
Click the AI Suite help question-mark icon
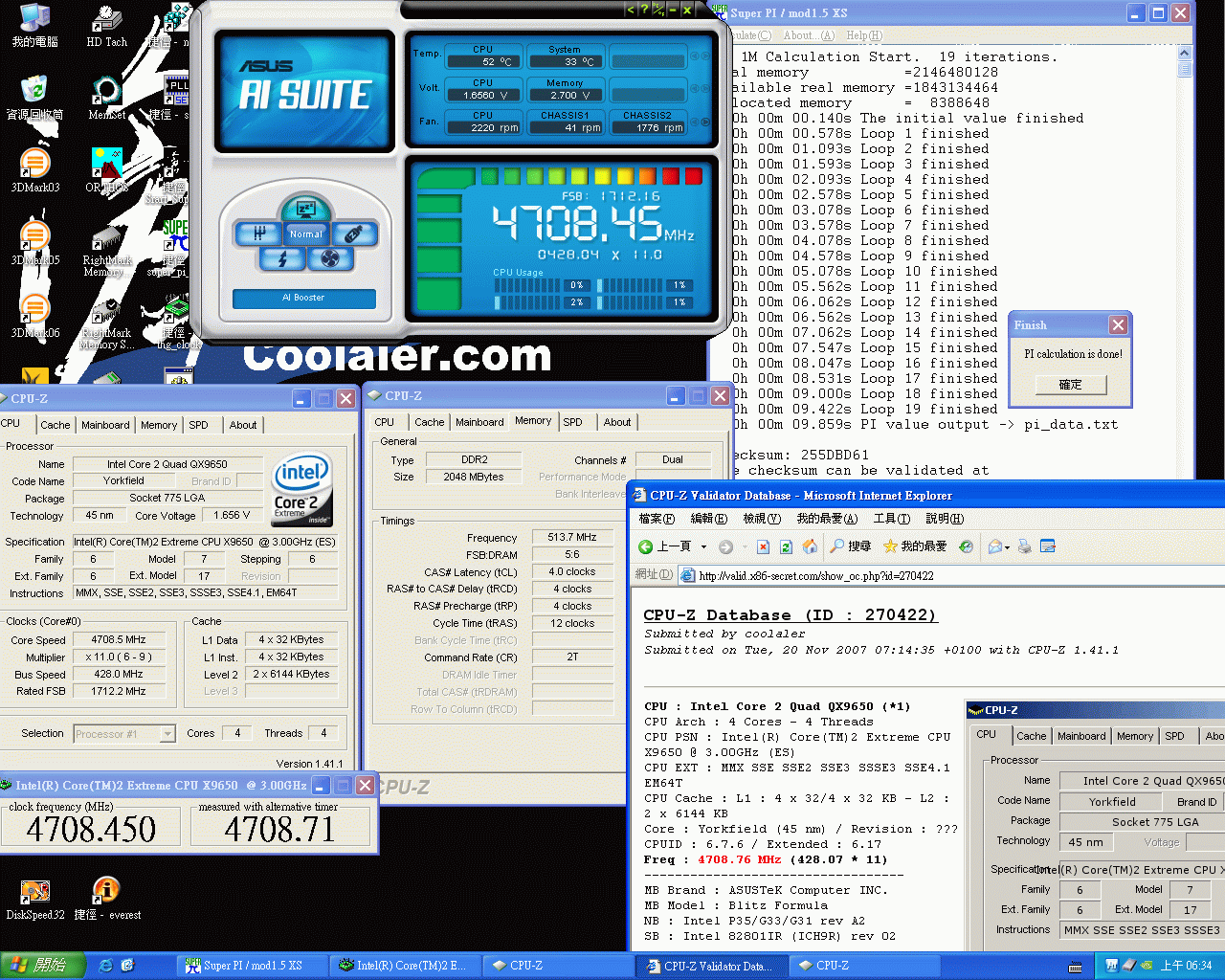coord(643,10)
